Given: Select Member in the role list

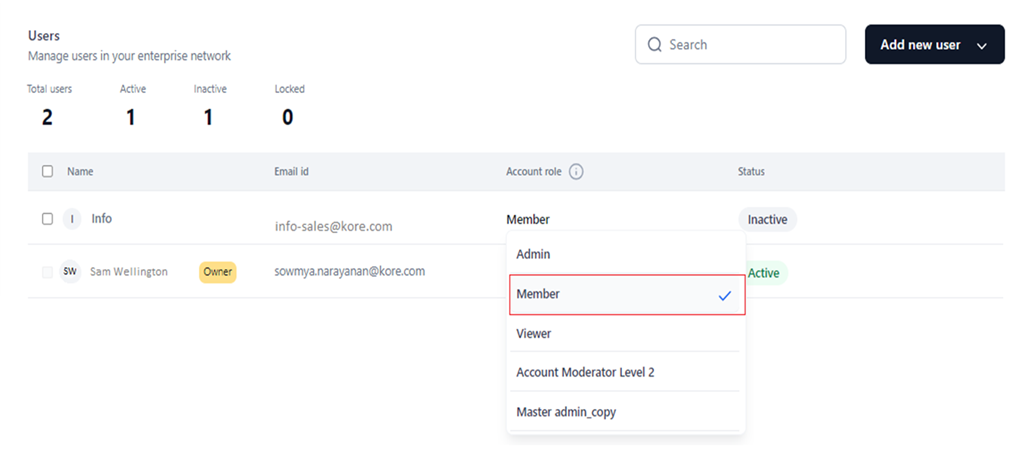Looking at the screenshot, I should click(x=627, y=295).
